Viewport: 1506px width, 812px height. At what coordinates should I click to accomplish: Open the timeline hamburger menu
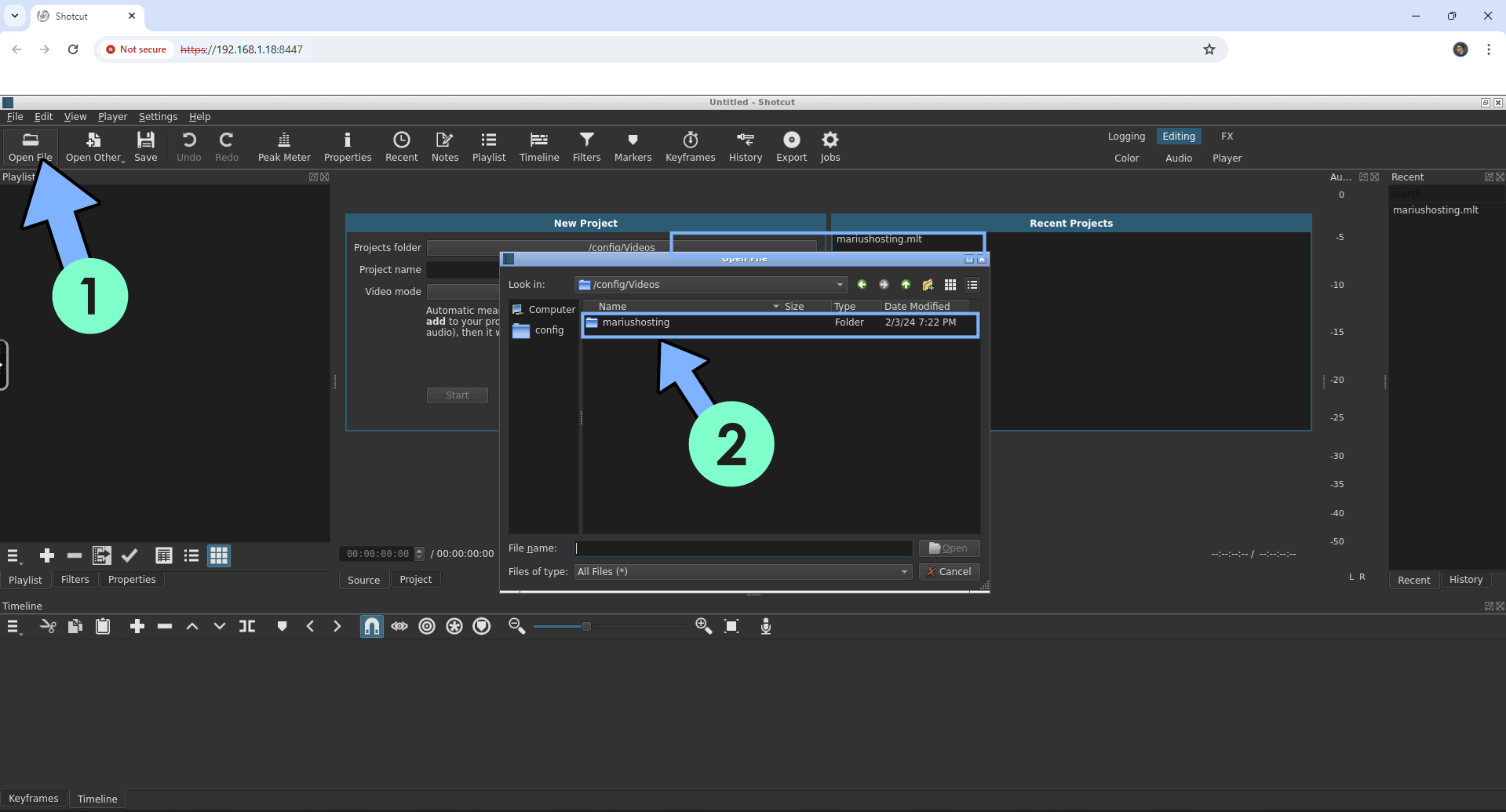(13, 626)
